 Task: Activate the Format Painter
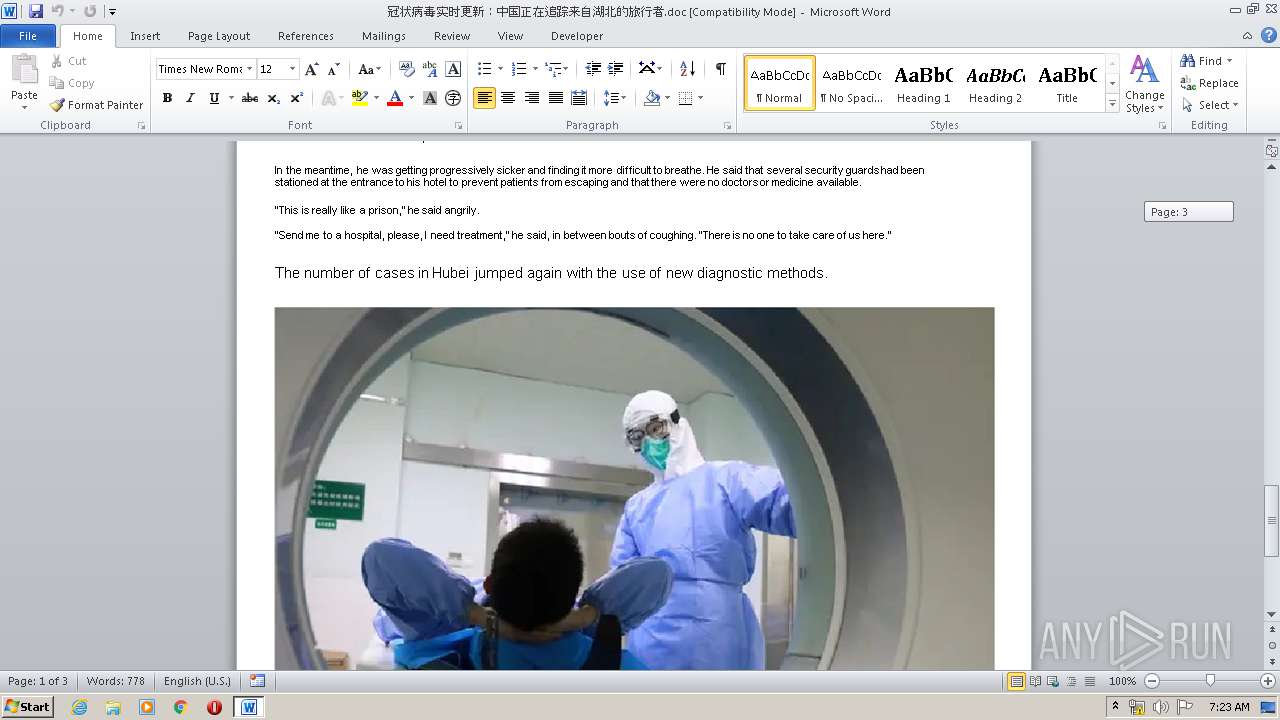click(x=97, y=105)
